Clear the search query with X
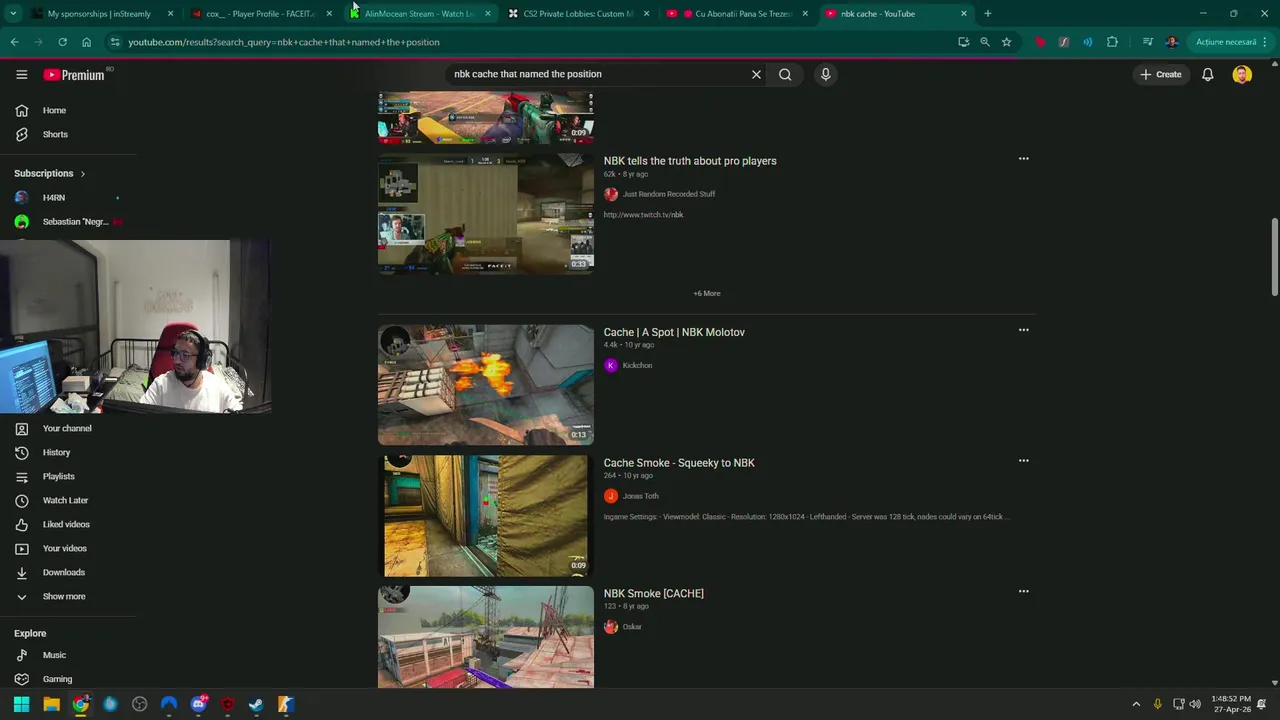This screenshot has height=720, width=1280. [756, 74]
